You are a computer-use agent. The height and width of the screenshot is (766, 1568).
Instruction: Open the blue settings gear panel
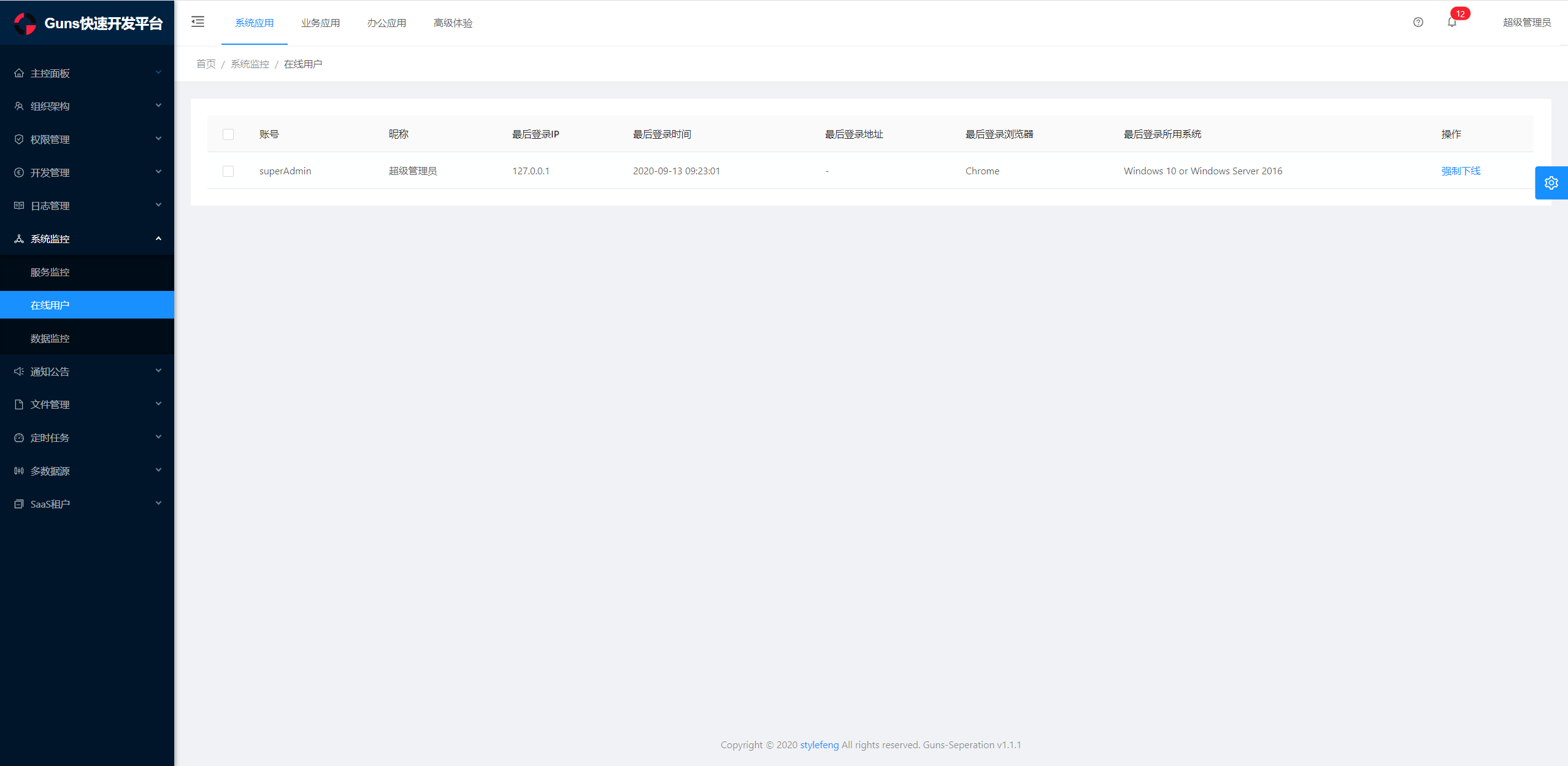pyautogui.click(x=1551, y=183)
